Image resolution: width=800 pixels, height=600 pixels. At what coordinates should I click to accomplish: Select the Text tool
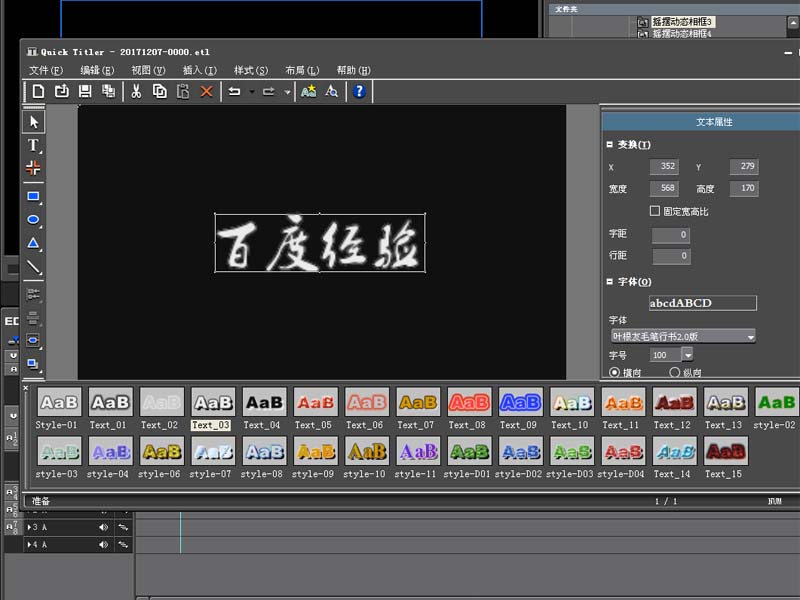click(32, 144)
